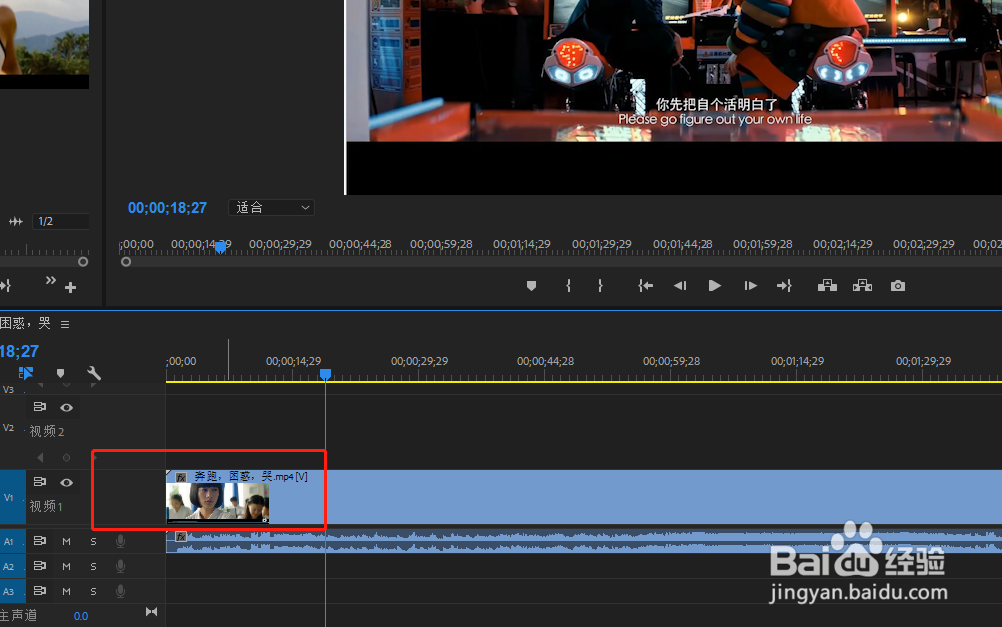Export frame with camera icon
Image resolution: width=1002 pixels, height=627 pixels.
(x=898, y=286)
